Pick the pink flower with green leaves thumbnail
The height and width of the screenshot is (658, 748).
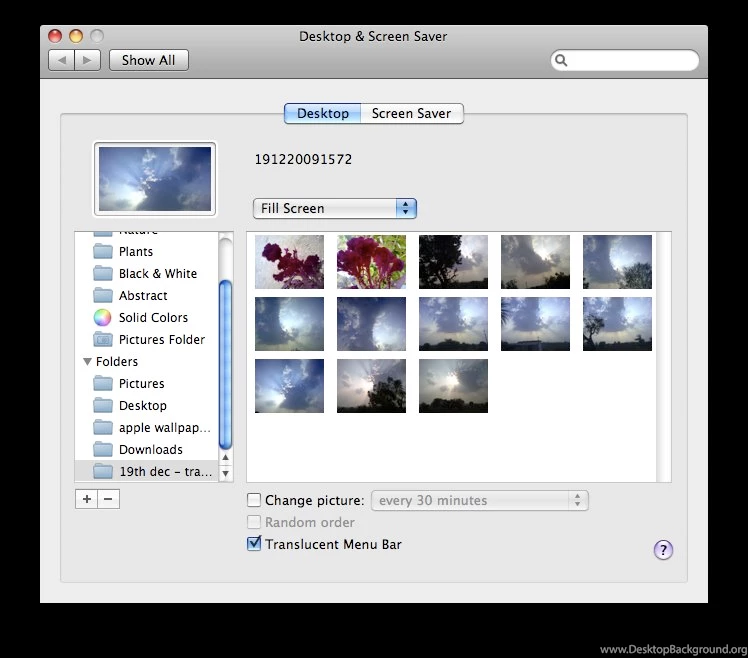pyautogui.click(x=371, y=261)
